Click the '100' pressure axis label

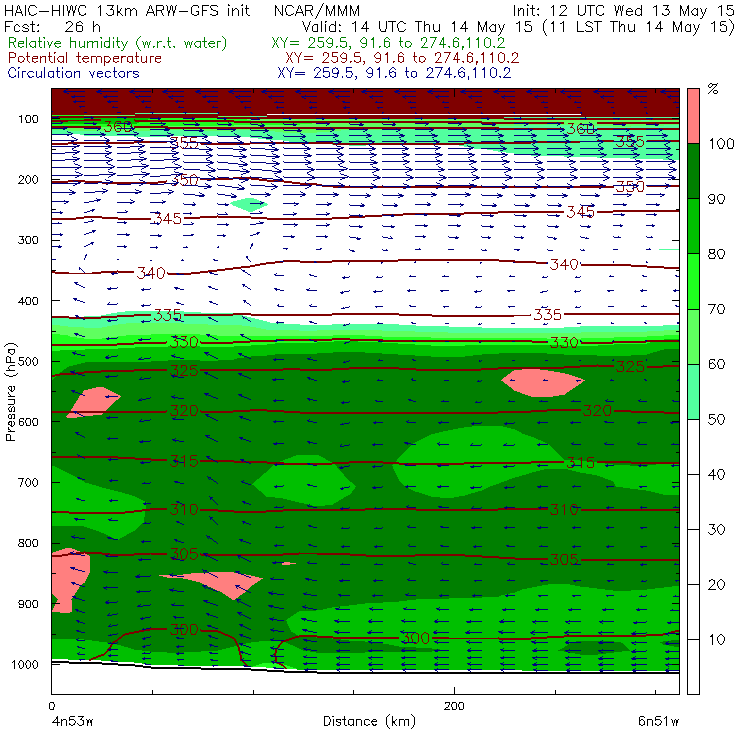[28, 119]
